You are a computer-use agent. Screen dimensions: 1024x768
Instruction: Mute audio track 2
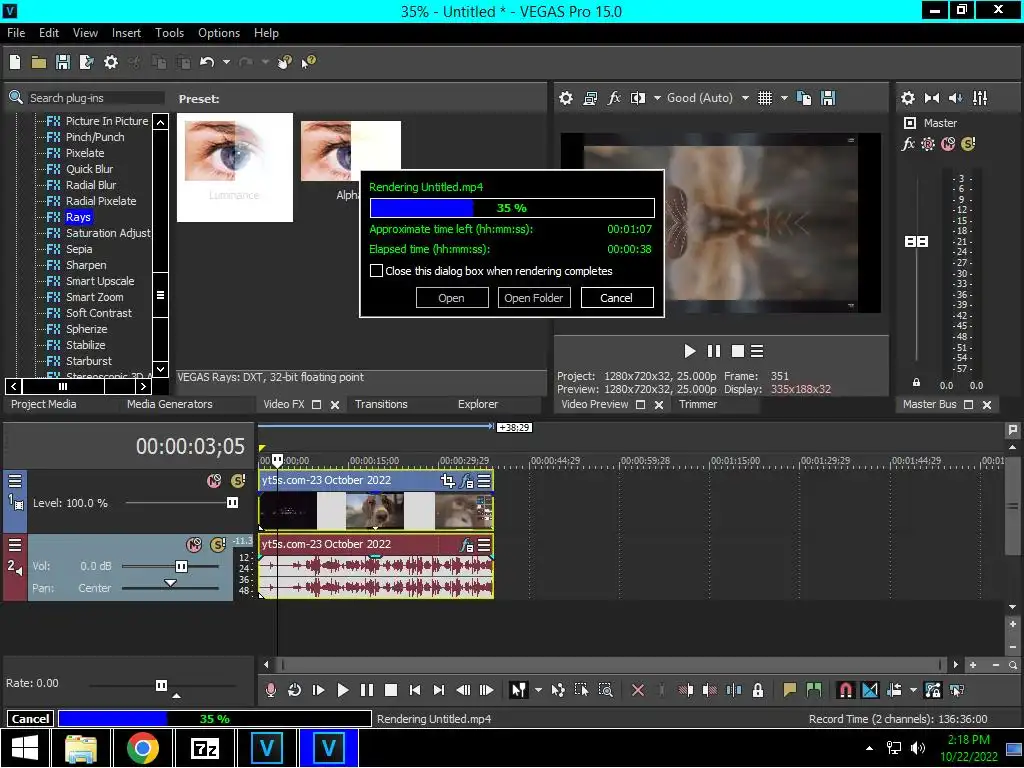click(x=194, y=544)
